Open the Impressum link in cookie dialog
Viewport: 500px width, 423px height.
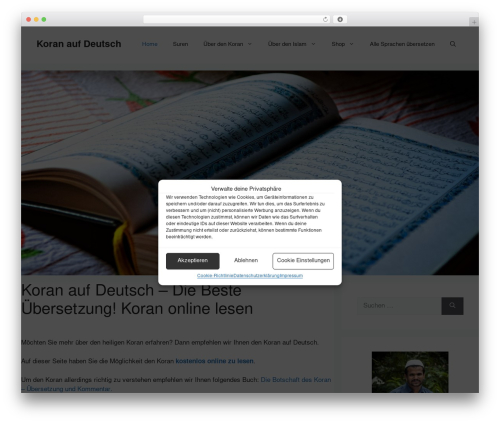click(x=291, y=276)
